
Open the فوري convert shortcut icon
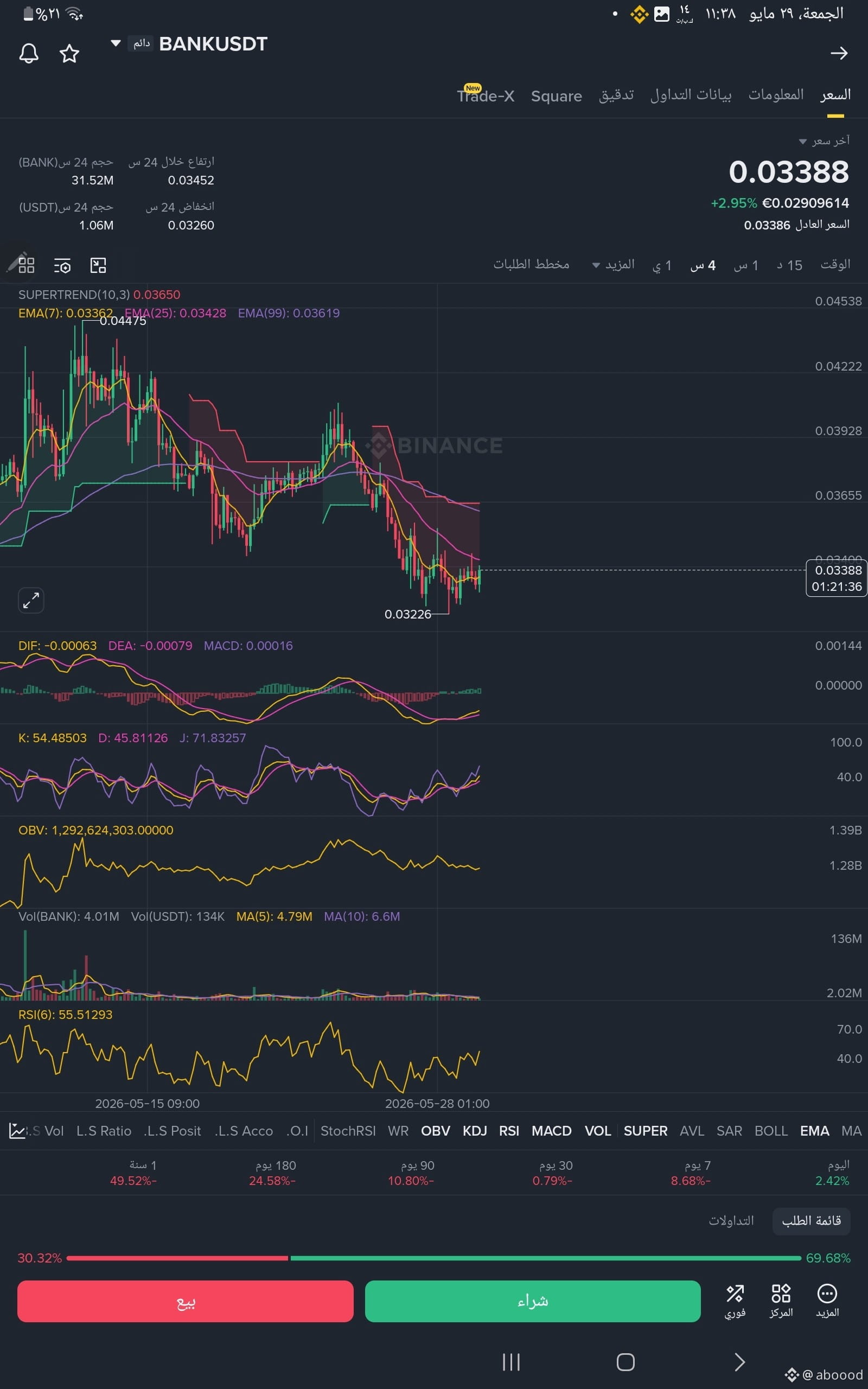[735, 1301]
